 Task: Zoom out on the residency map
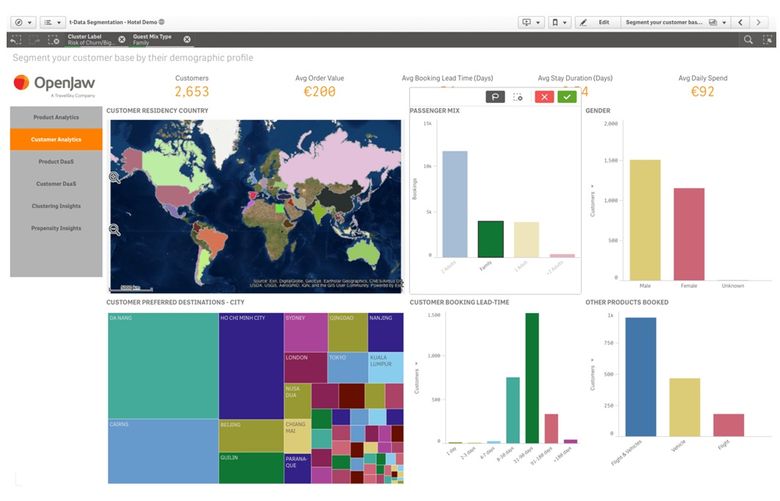[114, 229]
